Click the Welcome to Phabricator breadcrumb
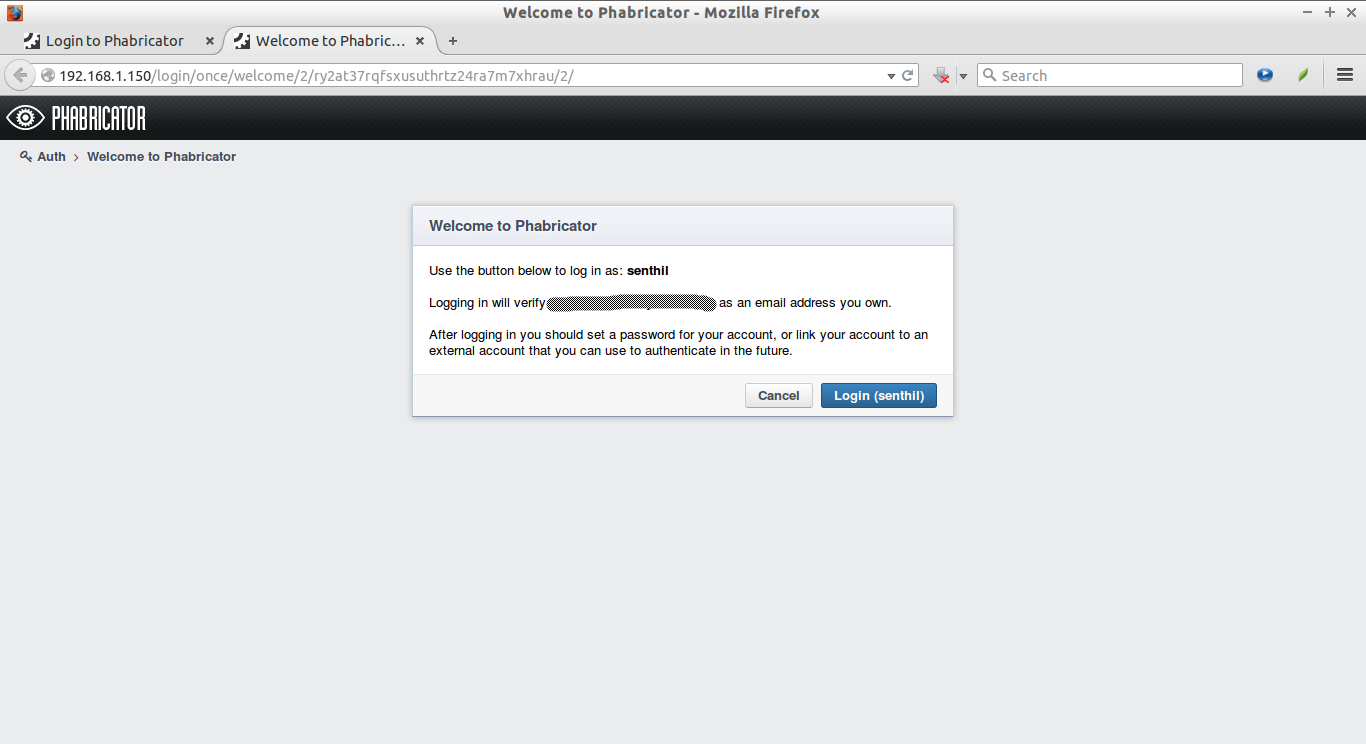This screenshot has width=1366, height=744. pyautogui.click(x=161, y=157)
